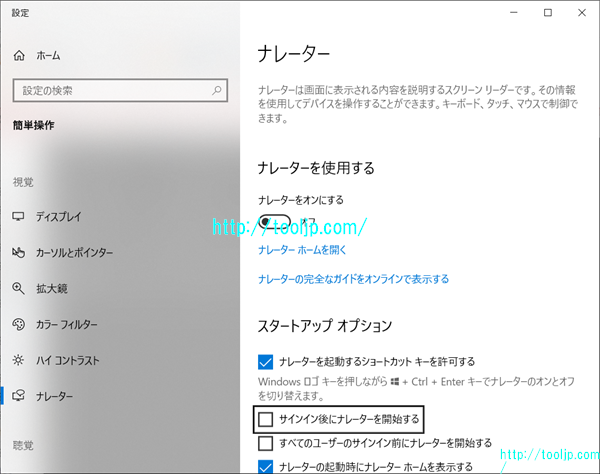This screenshot has height=474, width=600.
Task: Click the Home house icon in sidebar
Action: point(19,56)
